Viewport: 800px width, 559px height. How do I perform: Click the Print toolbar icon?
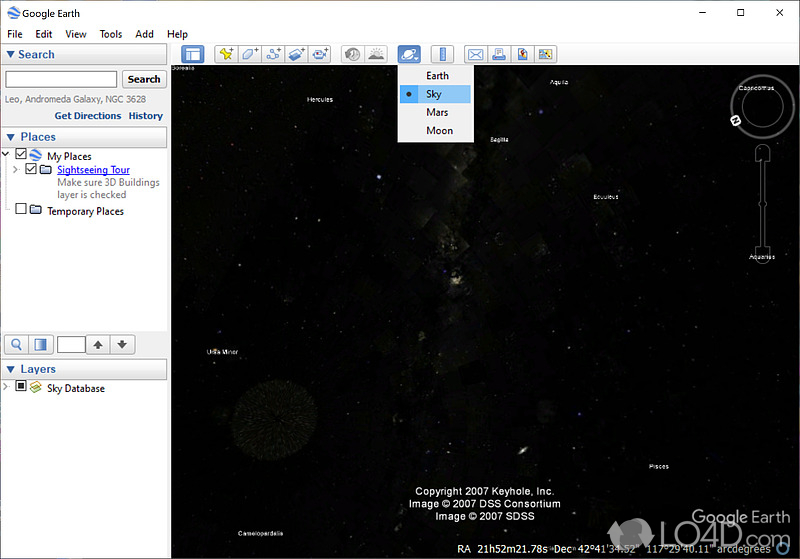click(x=498, y=54)
